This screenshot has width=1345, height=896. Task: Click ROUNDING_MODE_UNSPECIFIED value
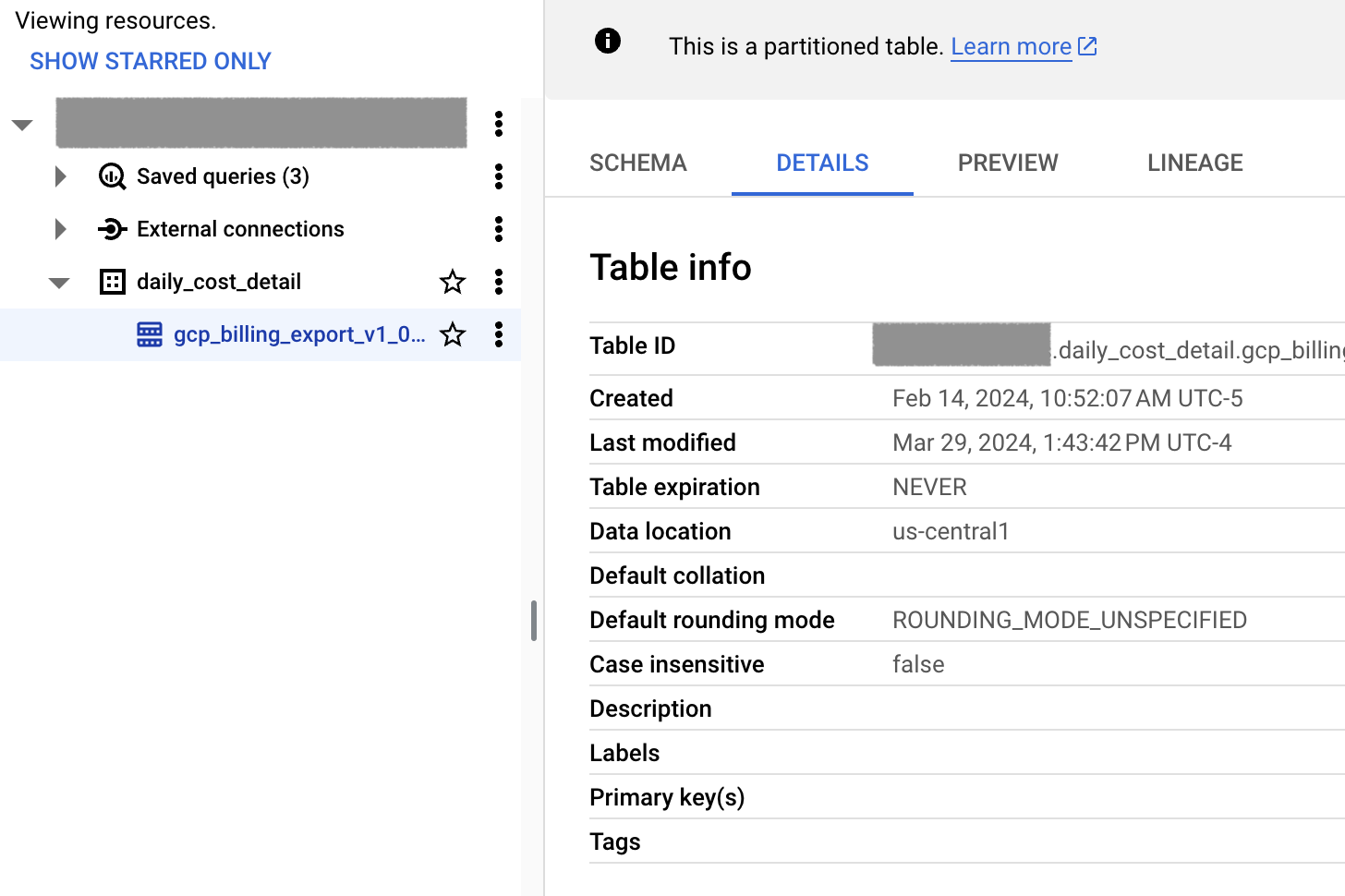1070,620
